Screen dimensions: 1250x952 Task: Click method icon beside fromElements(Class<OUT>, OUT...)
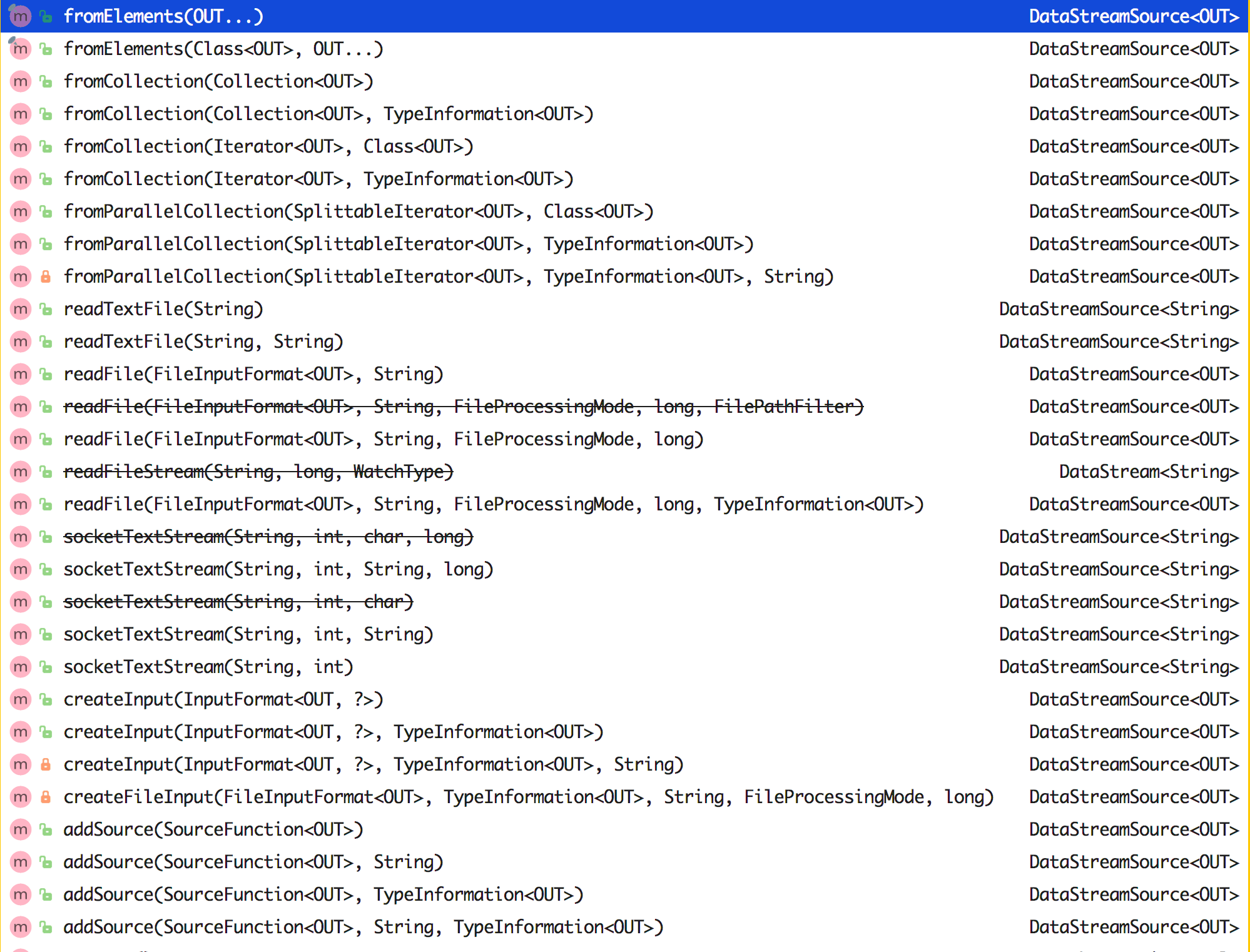pos(21,49)
